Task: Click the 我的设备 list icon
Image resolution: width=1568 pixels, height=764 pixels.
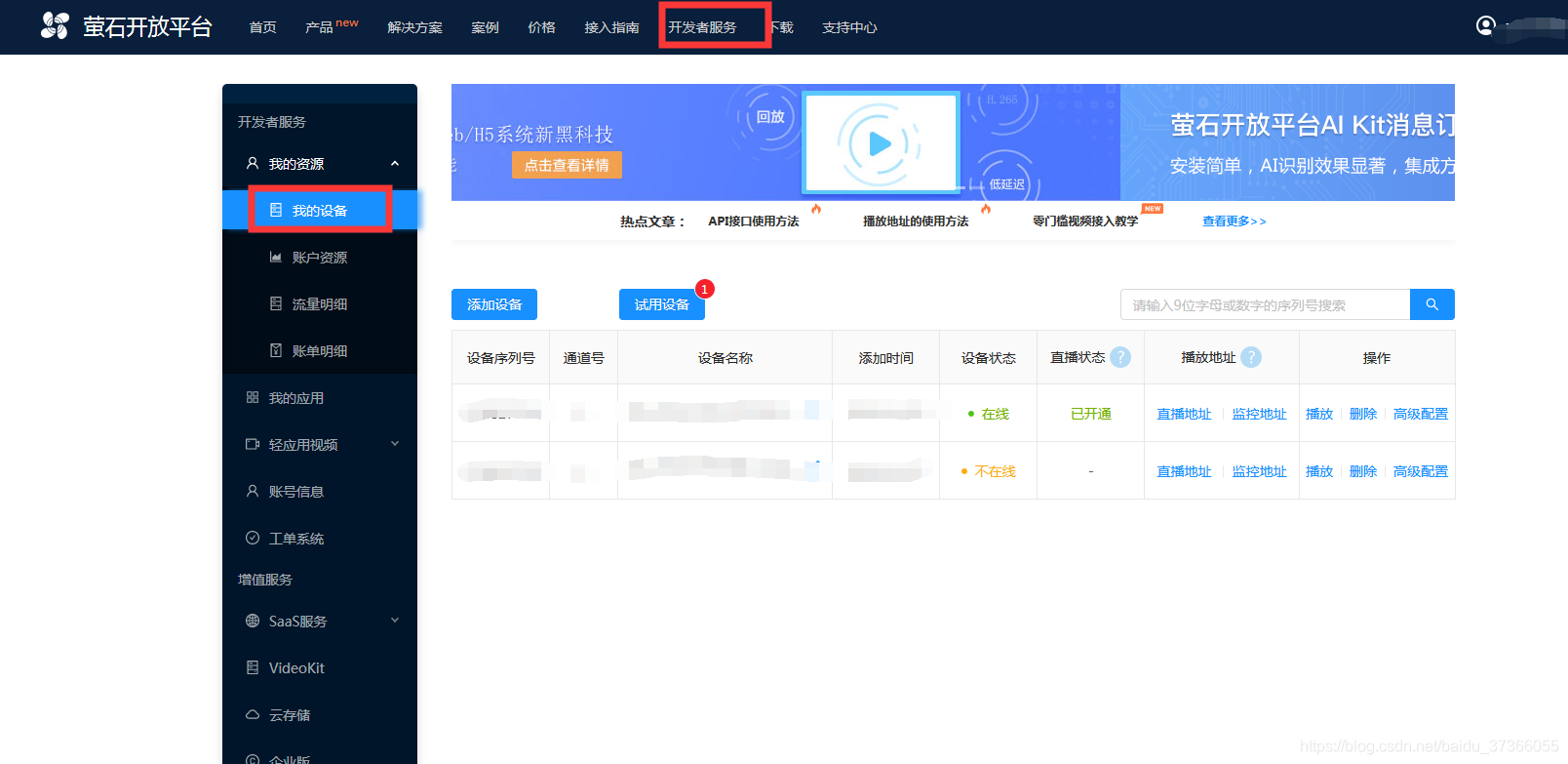Action: (276, 210)
